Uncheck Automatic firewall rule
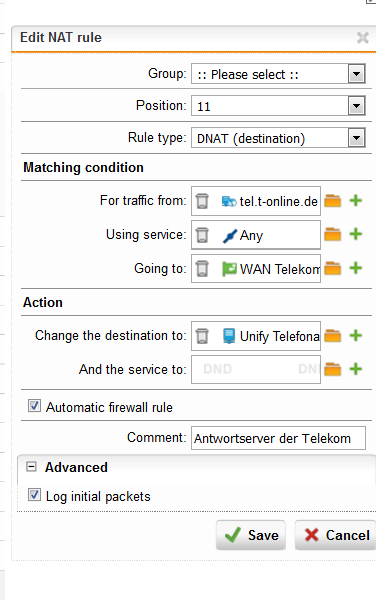The image size is (376, 600). [34, 406]
